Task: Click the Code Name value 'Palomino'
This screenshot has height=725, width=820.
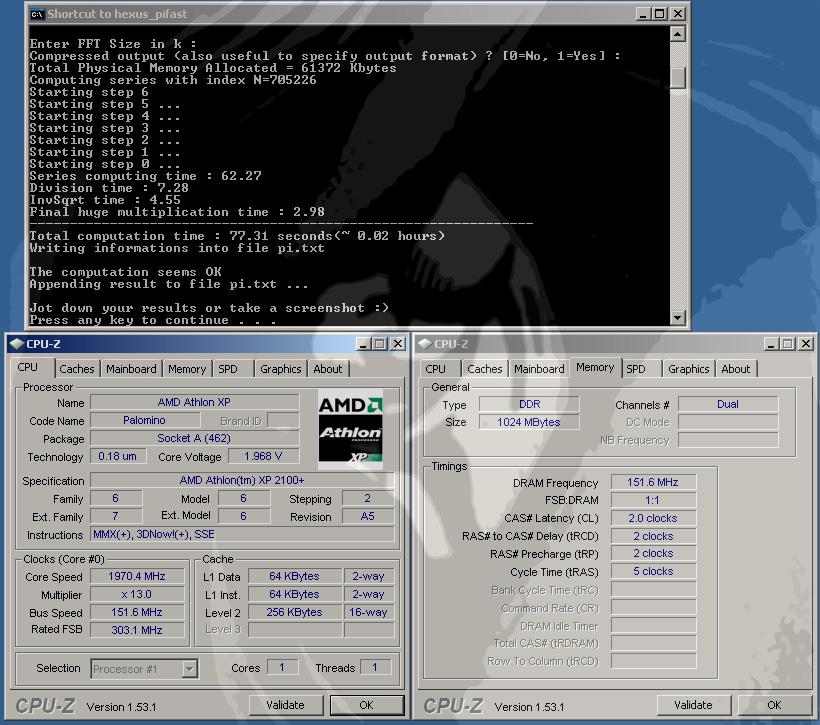Action: [x=145, y=420]
